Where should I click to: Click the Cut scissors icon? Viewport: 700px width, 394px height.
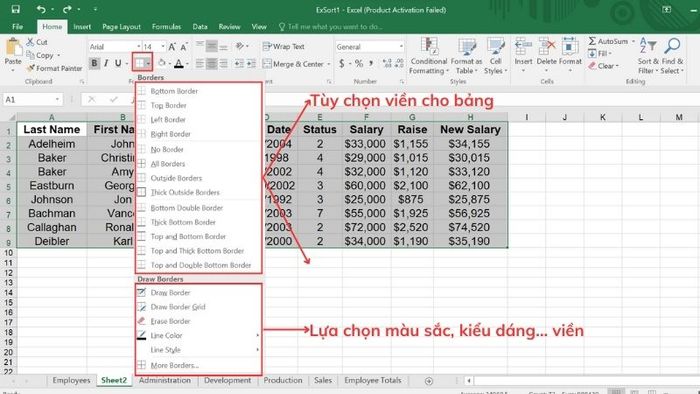click(x=30, y=42)
